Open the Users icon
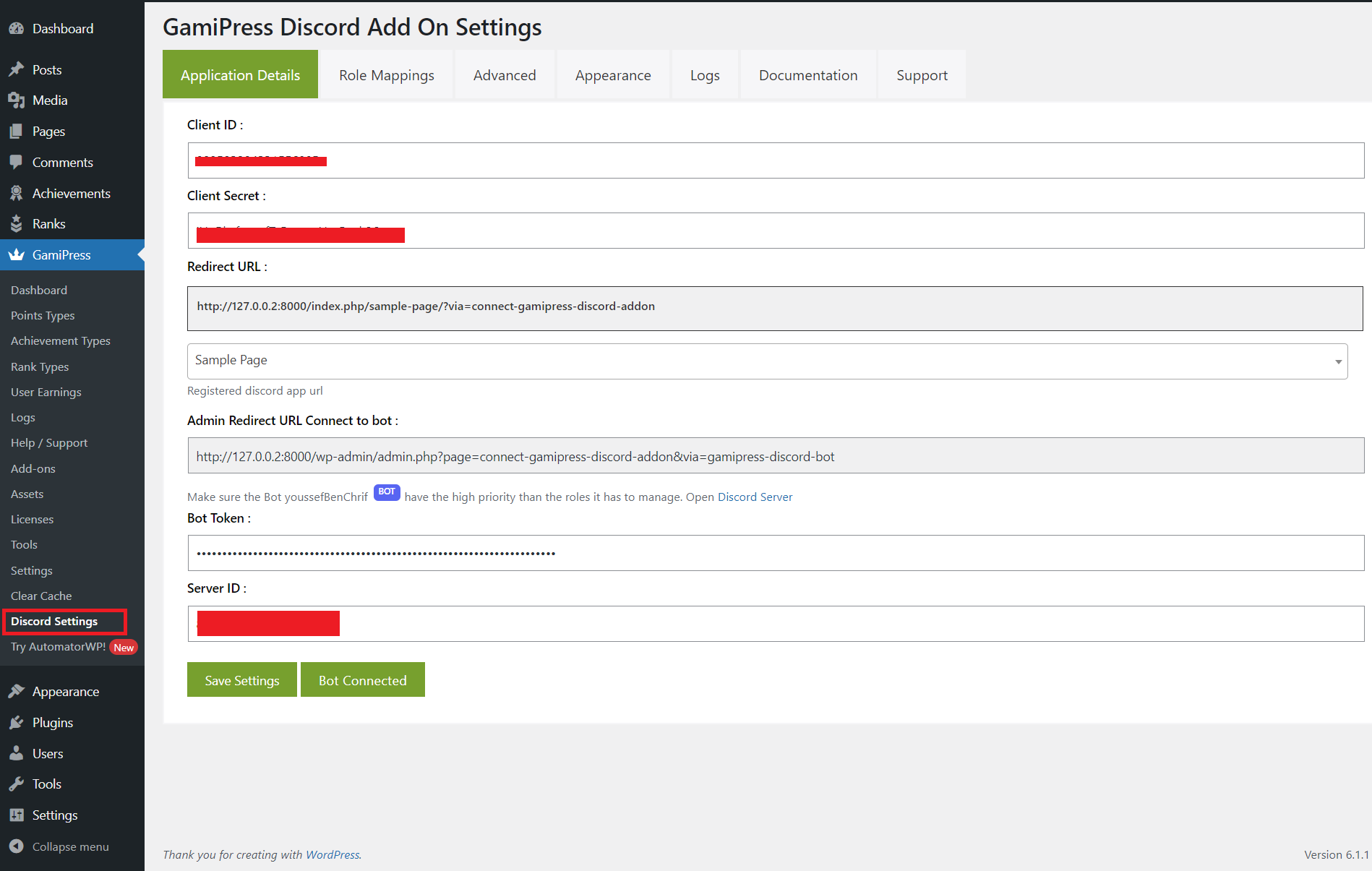 (x=17, y=753)
